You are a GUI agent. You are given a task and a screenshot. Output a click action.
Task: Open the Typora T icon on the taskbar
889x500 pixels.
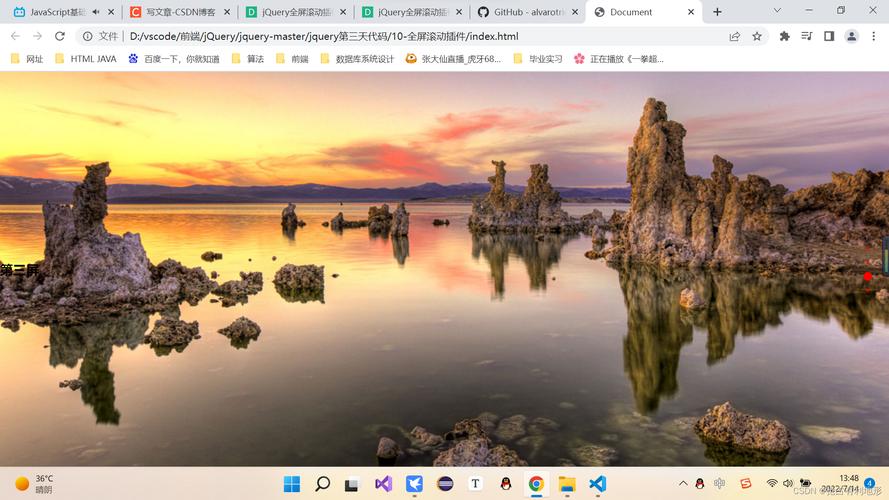(x=475, y=484)
